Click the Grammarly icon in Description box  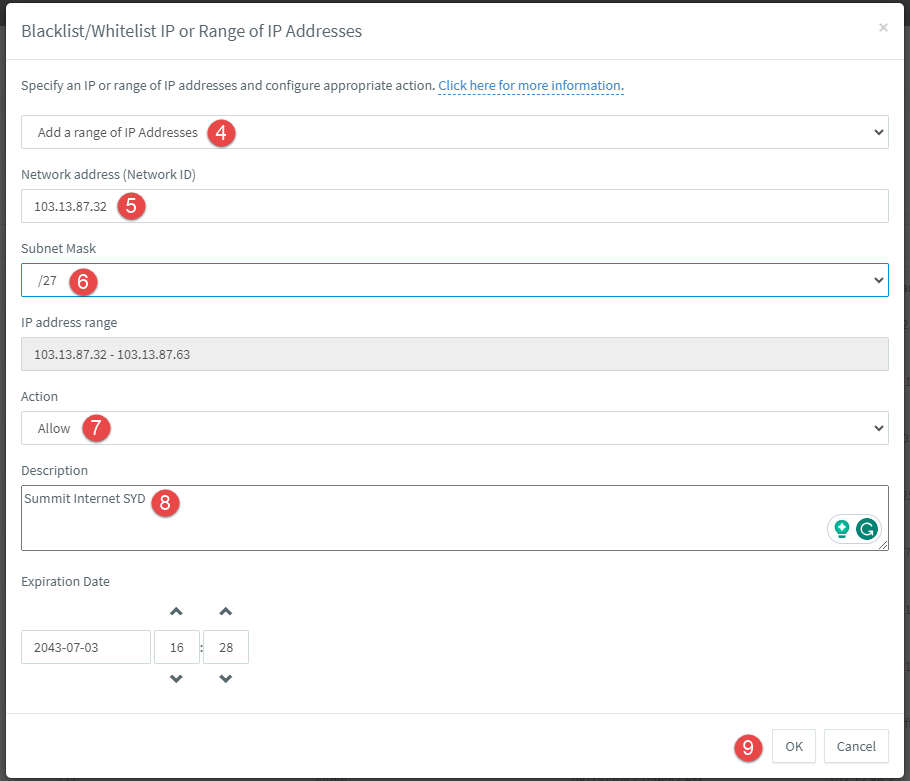866,529
